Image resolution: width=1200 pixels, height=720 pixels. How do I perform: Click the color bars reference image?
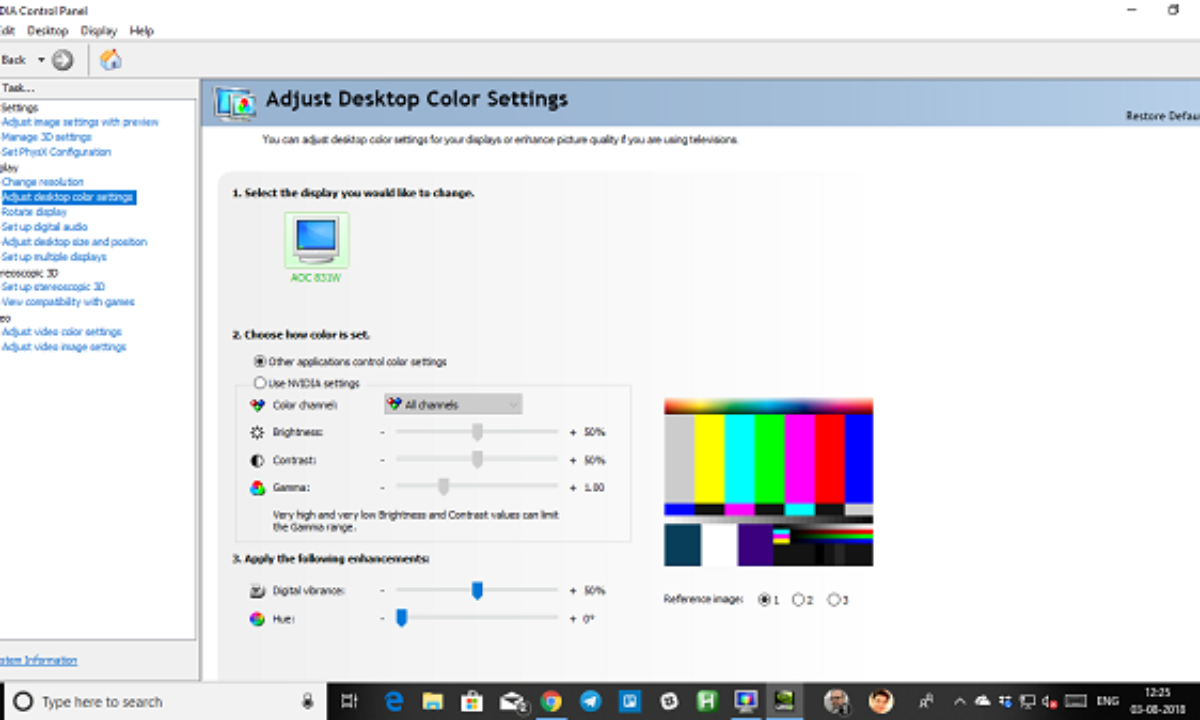pyautogui.click(x=768, y=482)
